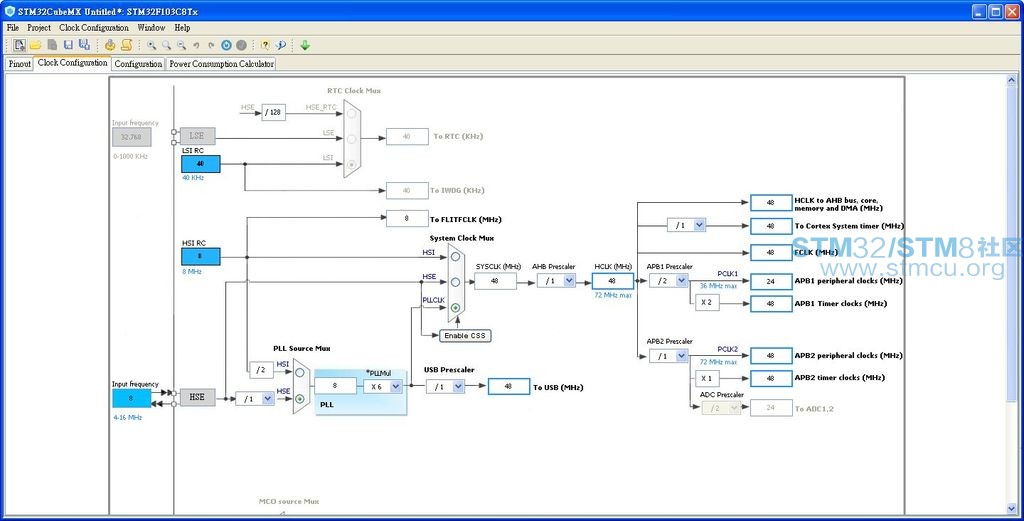Switch to the Pinout tab

(20, 64)
